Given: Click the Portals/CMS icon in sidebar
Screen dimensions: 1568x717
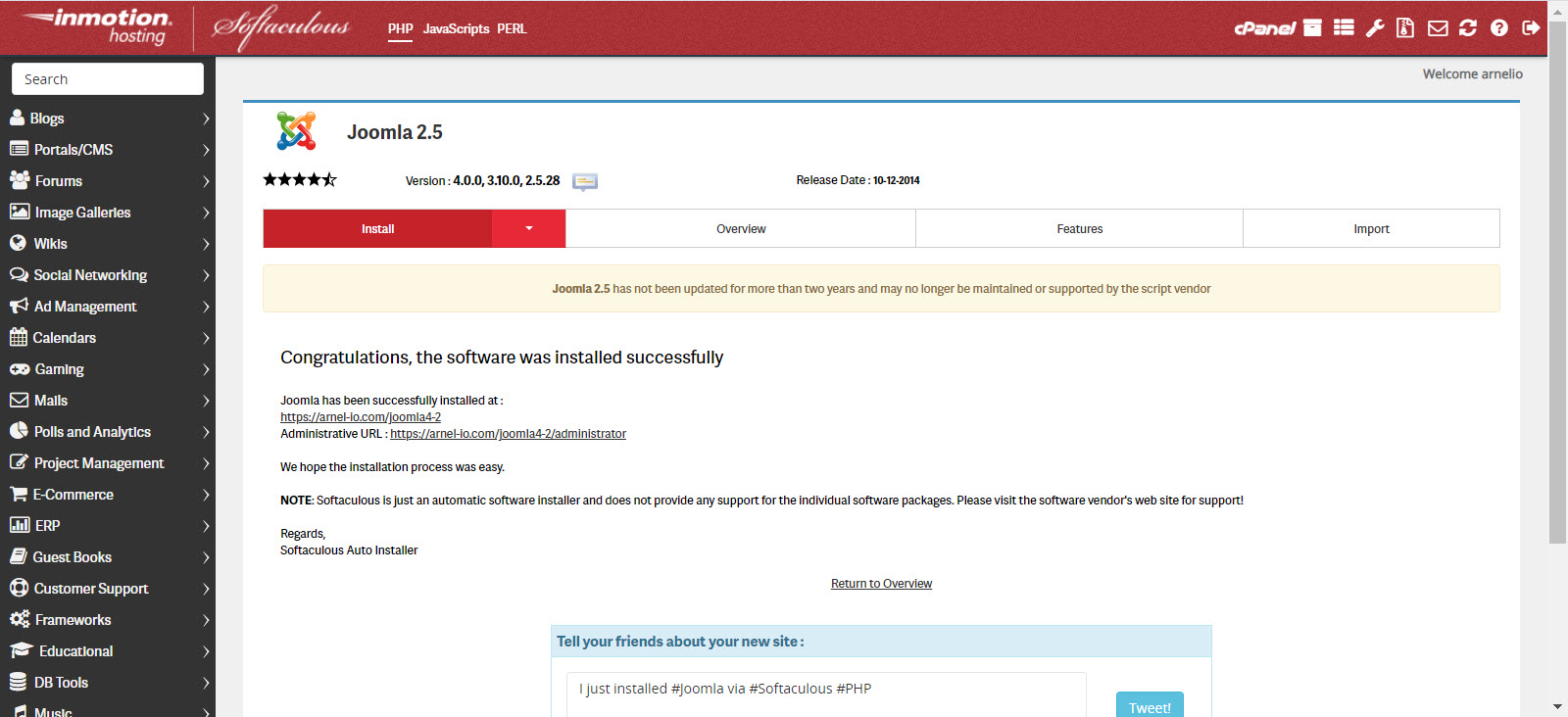Looking at the screenshot, I should 19,149.
